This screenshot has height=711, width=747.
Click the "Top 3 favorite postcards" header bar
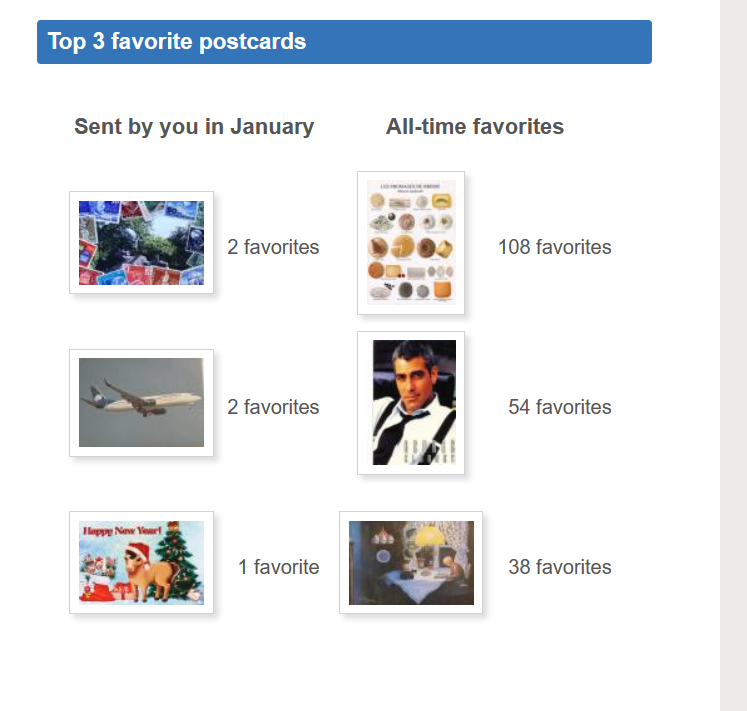(x=344, y=42)
